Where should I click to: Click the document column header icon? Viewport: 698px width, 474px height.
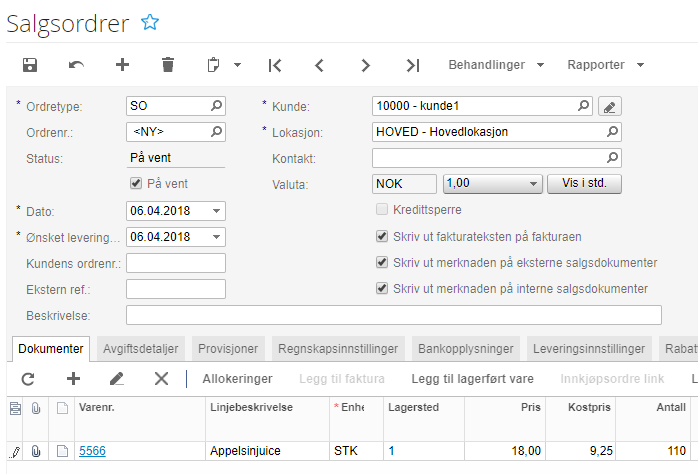pyautogui.click(x=62, y=408)
